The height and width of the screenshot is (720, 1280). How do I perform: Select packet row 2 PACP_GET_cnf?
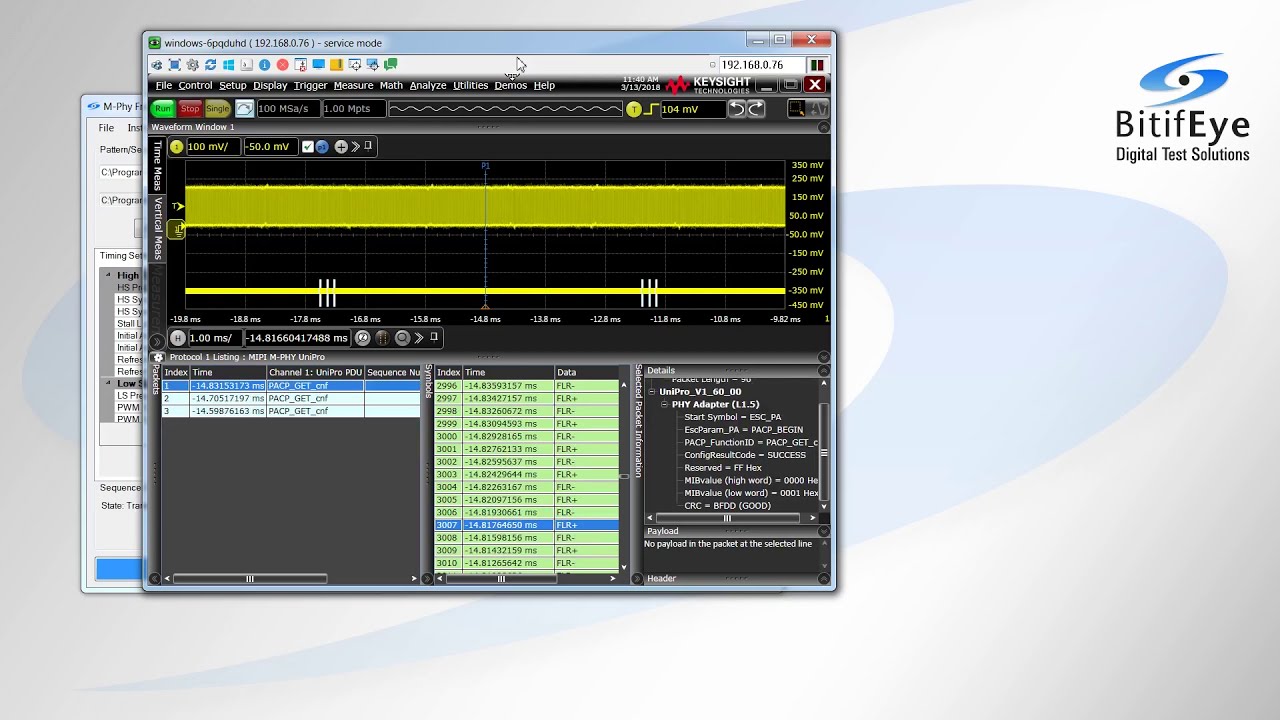[x=291, y=398]
